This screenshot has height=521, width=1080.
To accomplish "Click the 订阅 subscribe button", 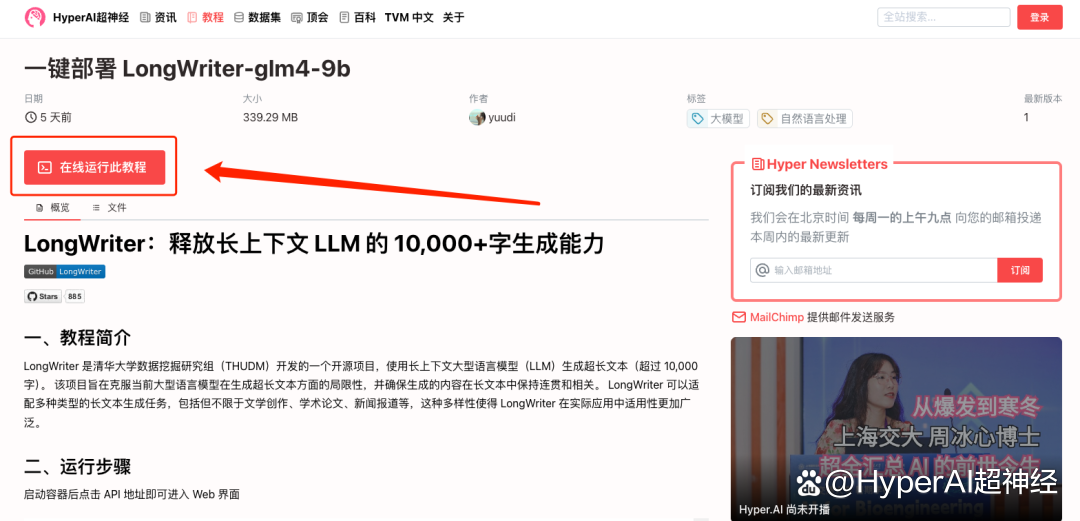I will (1019, 270).
